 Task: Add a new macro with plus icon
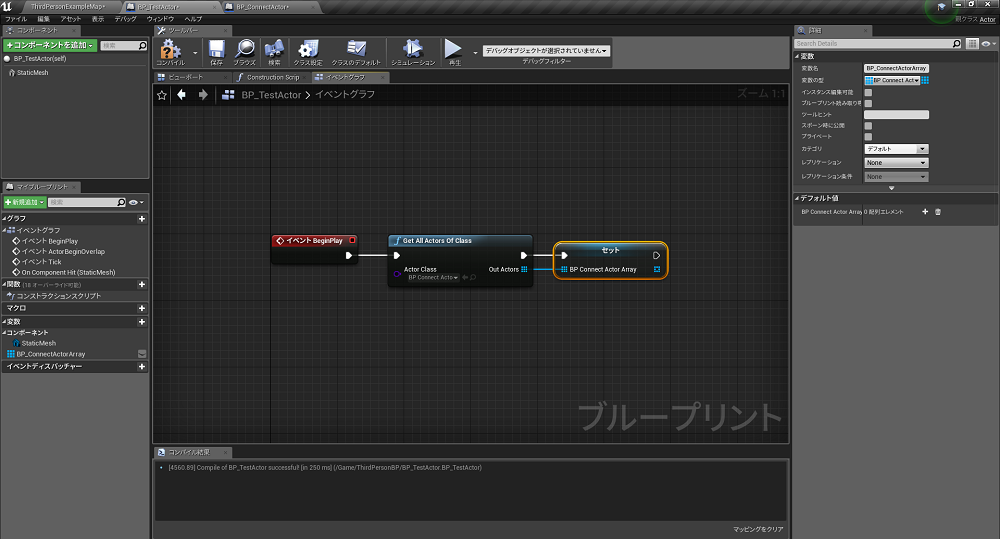(142, 308)
